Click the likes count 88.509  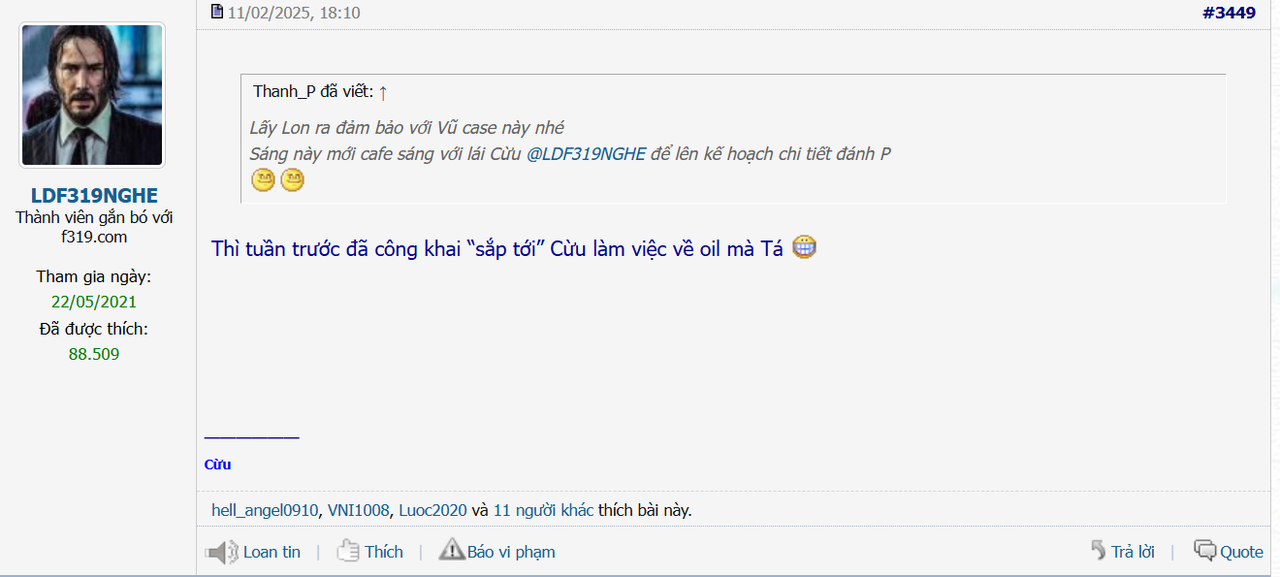coord(94,354)
